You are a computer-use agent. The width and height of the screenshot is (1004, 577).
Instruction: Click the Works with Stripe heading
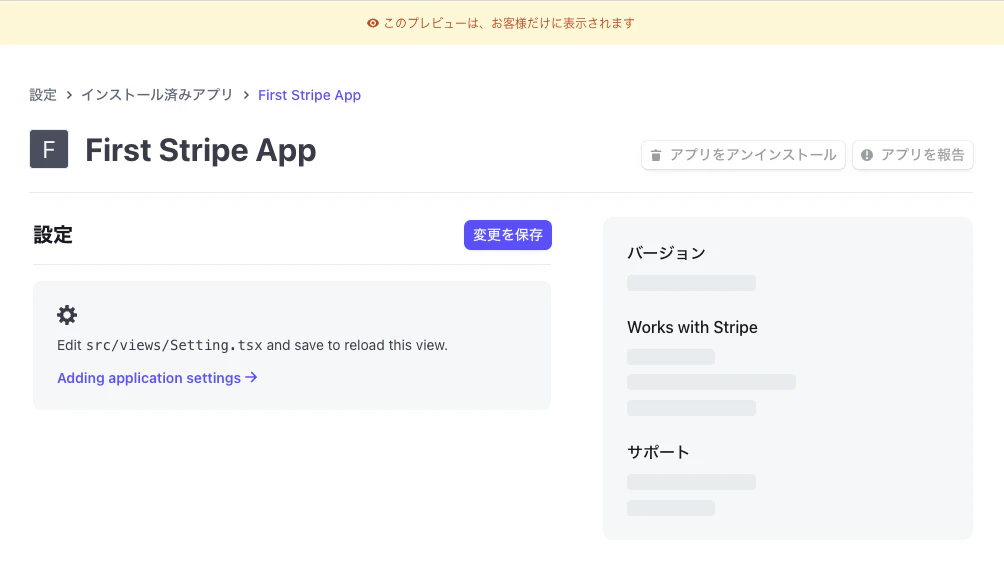tap(692, 327)
